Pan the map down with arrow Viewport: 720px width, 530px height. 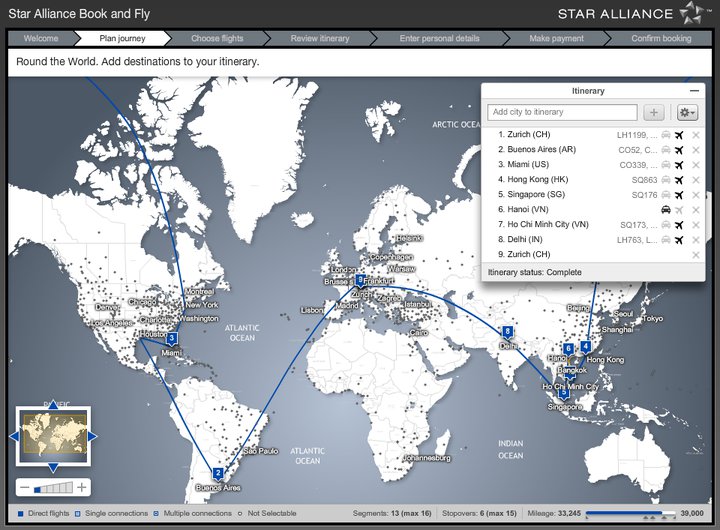tap(53, 468)
